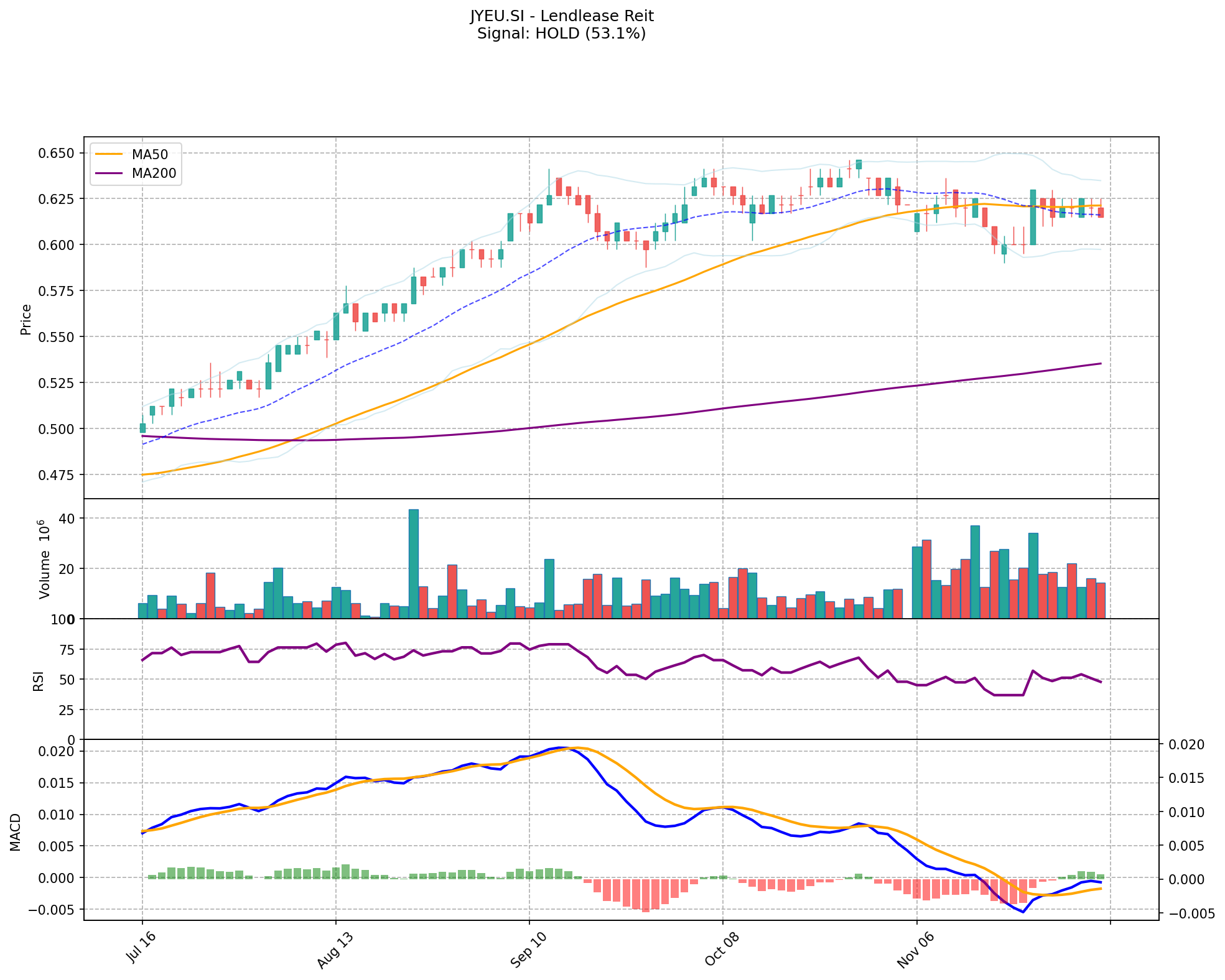Click the first teal candlestick at Jul 16
The width and height of the screenshot is (1225, 980).
coord(142,428)
